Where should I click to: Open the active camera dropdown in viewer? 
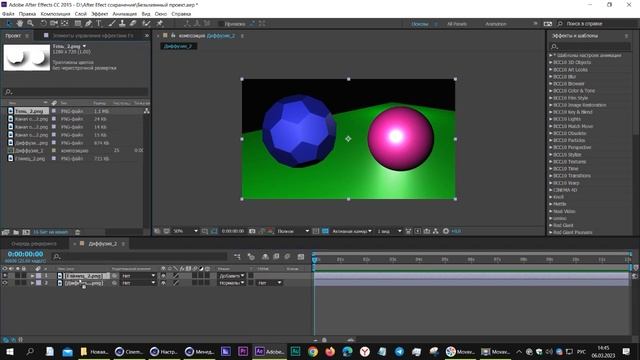[352, 231]
